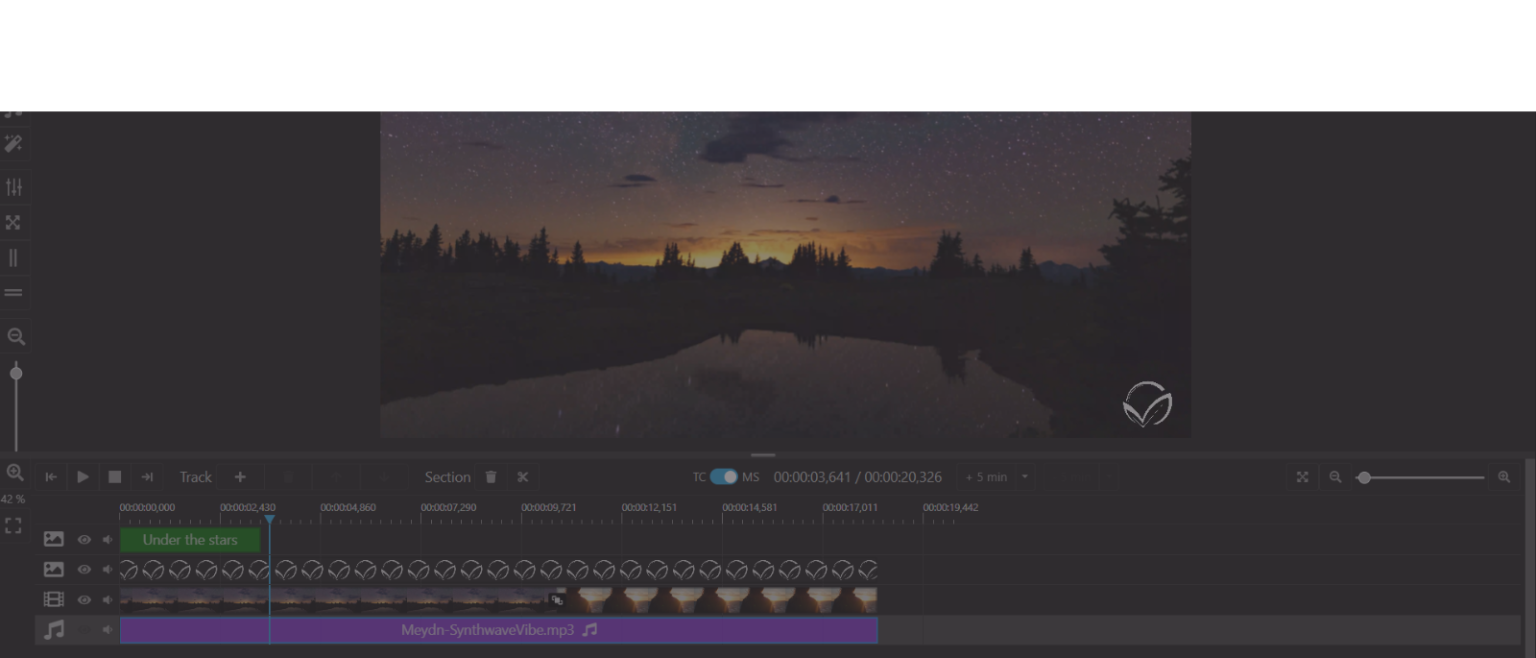Toggle visibility of the logo overlay track
The image size is (1536, 658).
coord(84,570)
